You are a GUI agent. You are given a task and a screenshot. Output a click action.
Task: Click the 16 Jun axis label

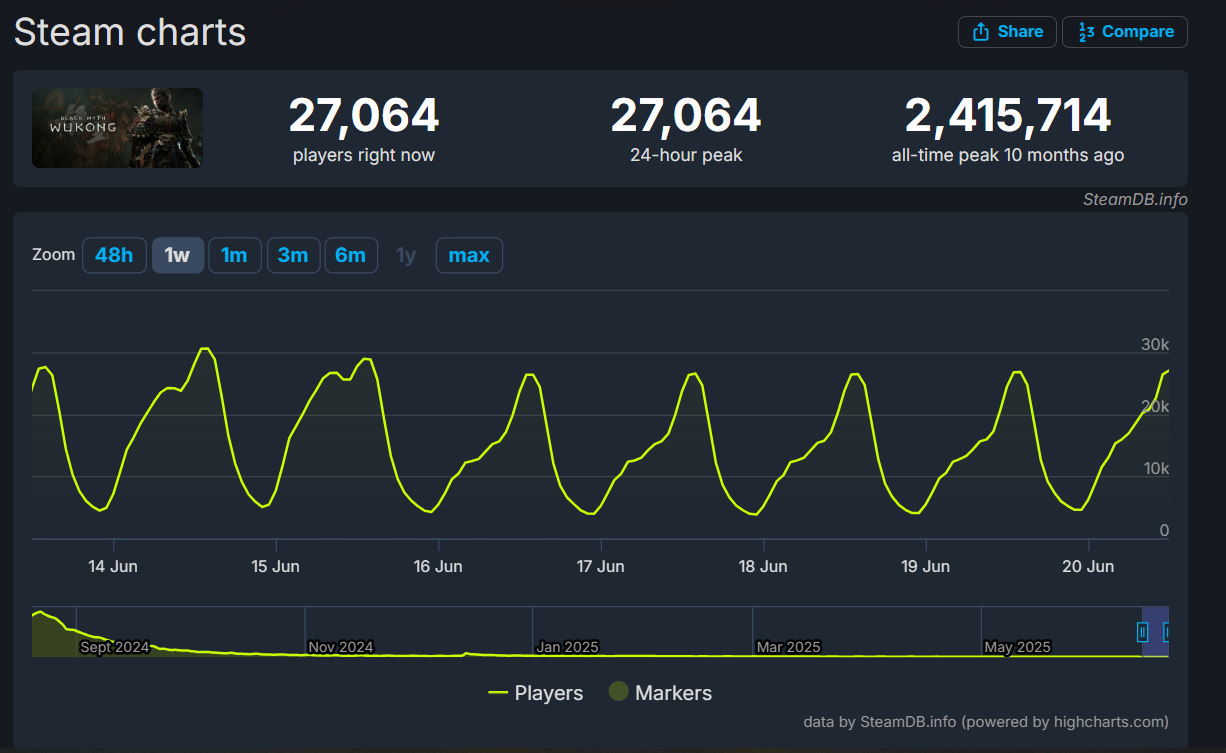(x=438, y=566)
